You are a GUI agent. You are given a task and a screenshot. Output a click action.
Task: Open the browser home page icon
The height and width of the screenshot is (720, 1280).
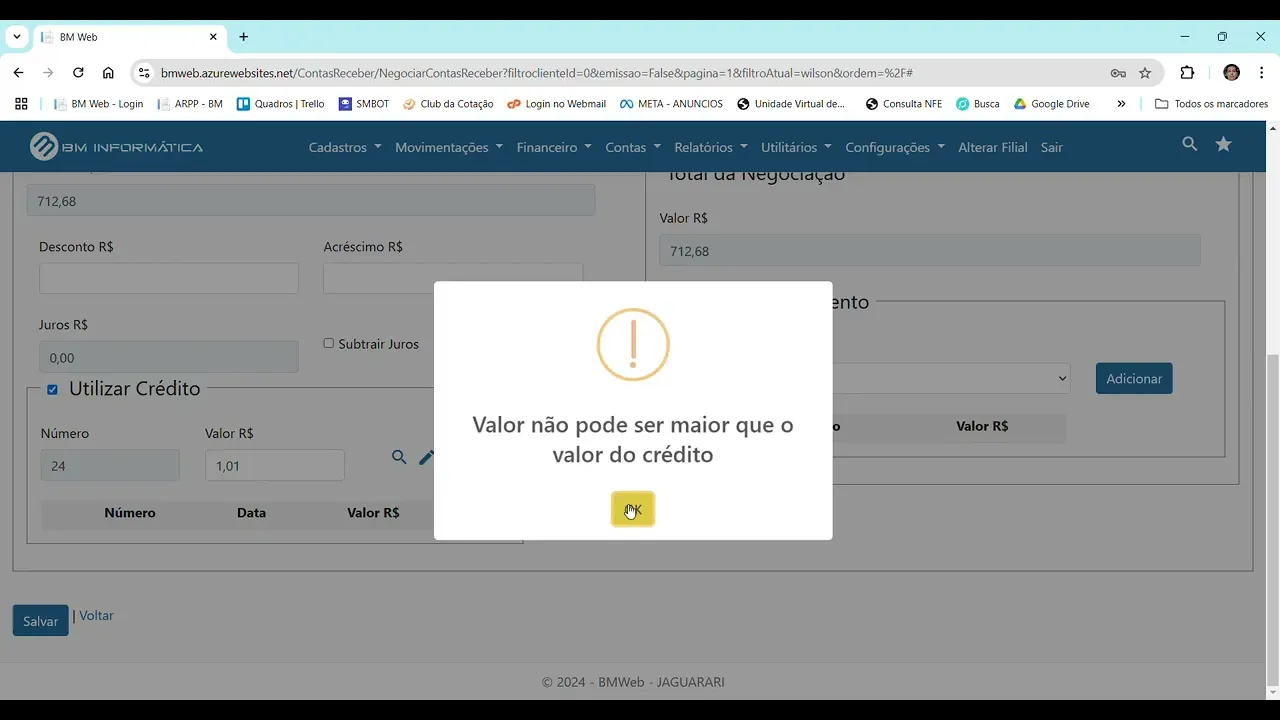coord(108,73)
